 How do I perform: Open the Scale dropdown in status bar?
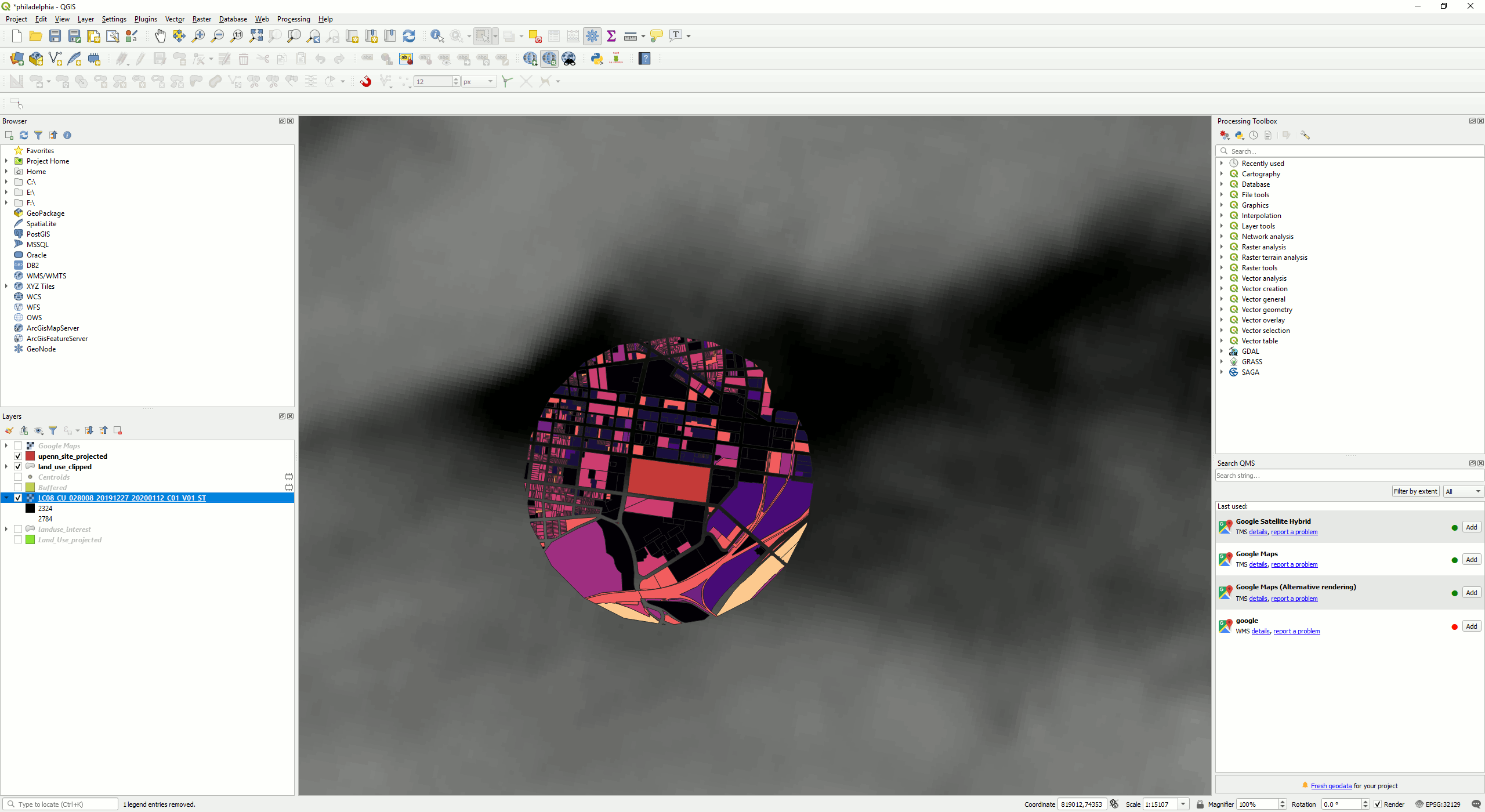pos(1183,804)
